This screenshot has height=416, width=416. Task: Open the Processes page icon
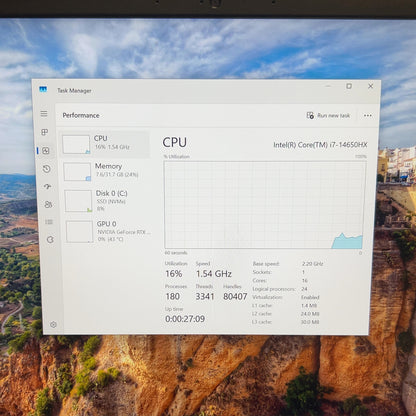click(x=45, y=132)
